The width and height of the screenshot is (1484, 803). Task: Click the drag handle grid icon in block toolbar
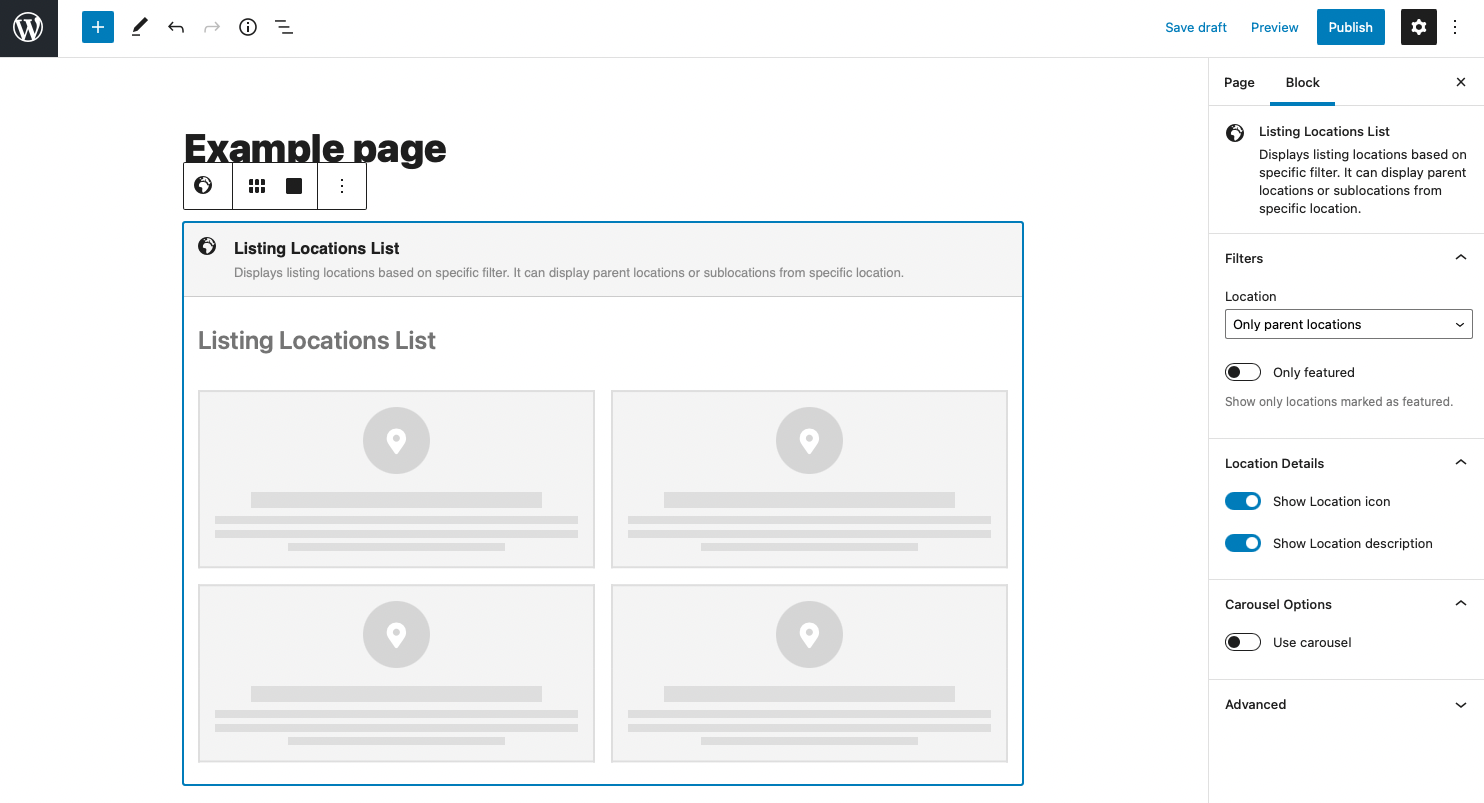[x=257, y=186]
